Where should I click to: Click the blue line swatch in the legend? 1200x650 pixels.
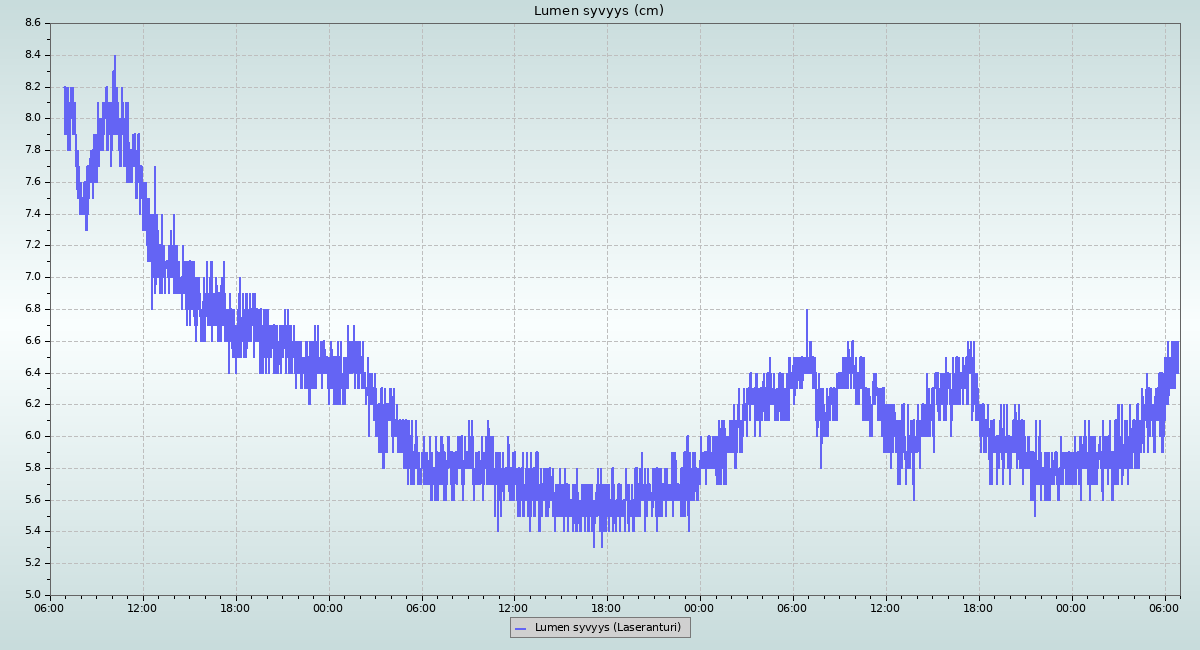tap(520, 628)
